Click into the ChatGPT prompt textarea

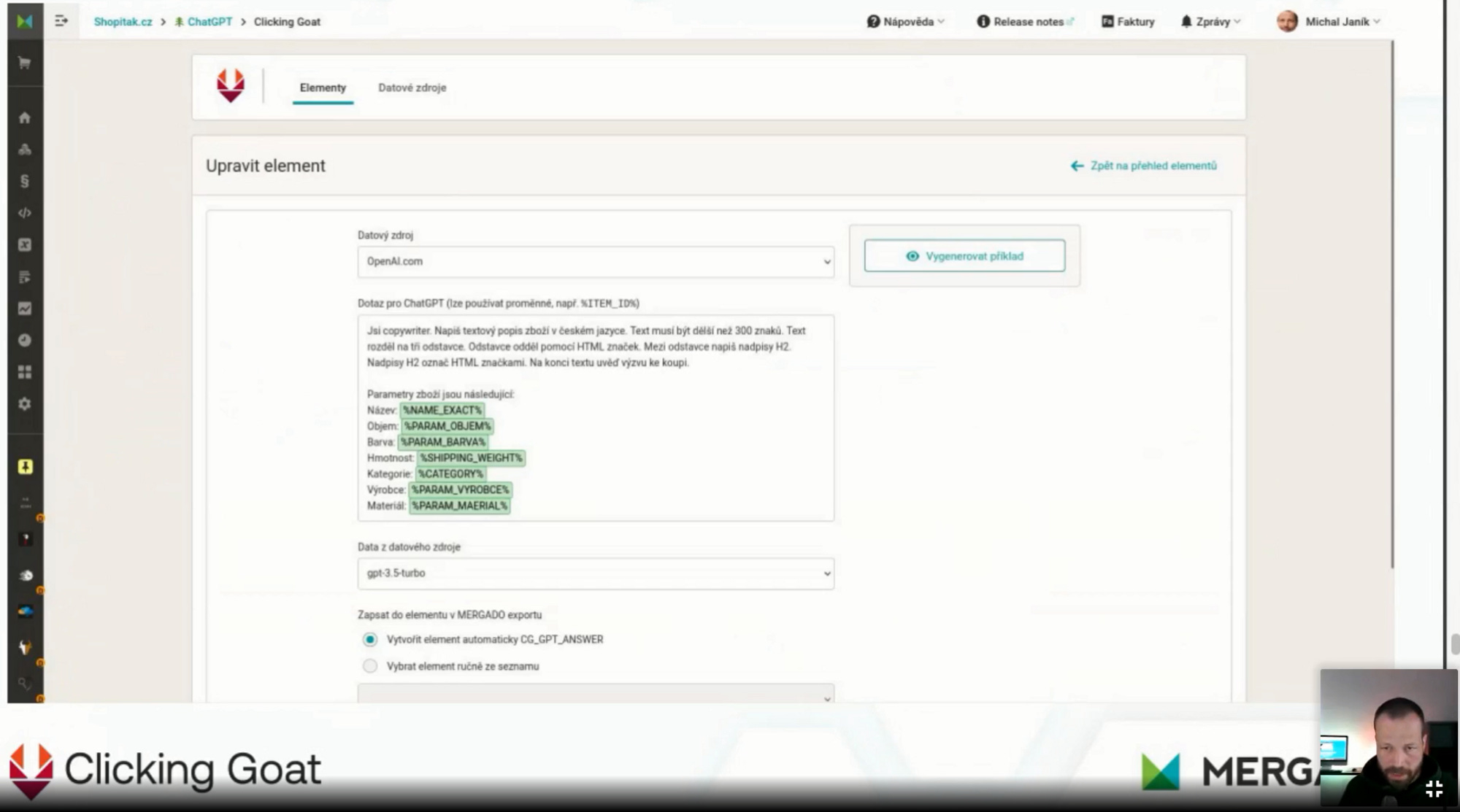pyautogui.click(x=596, y=418)
